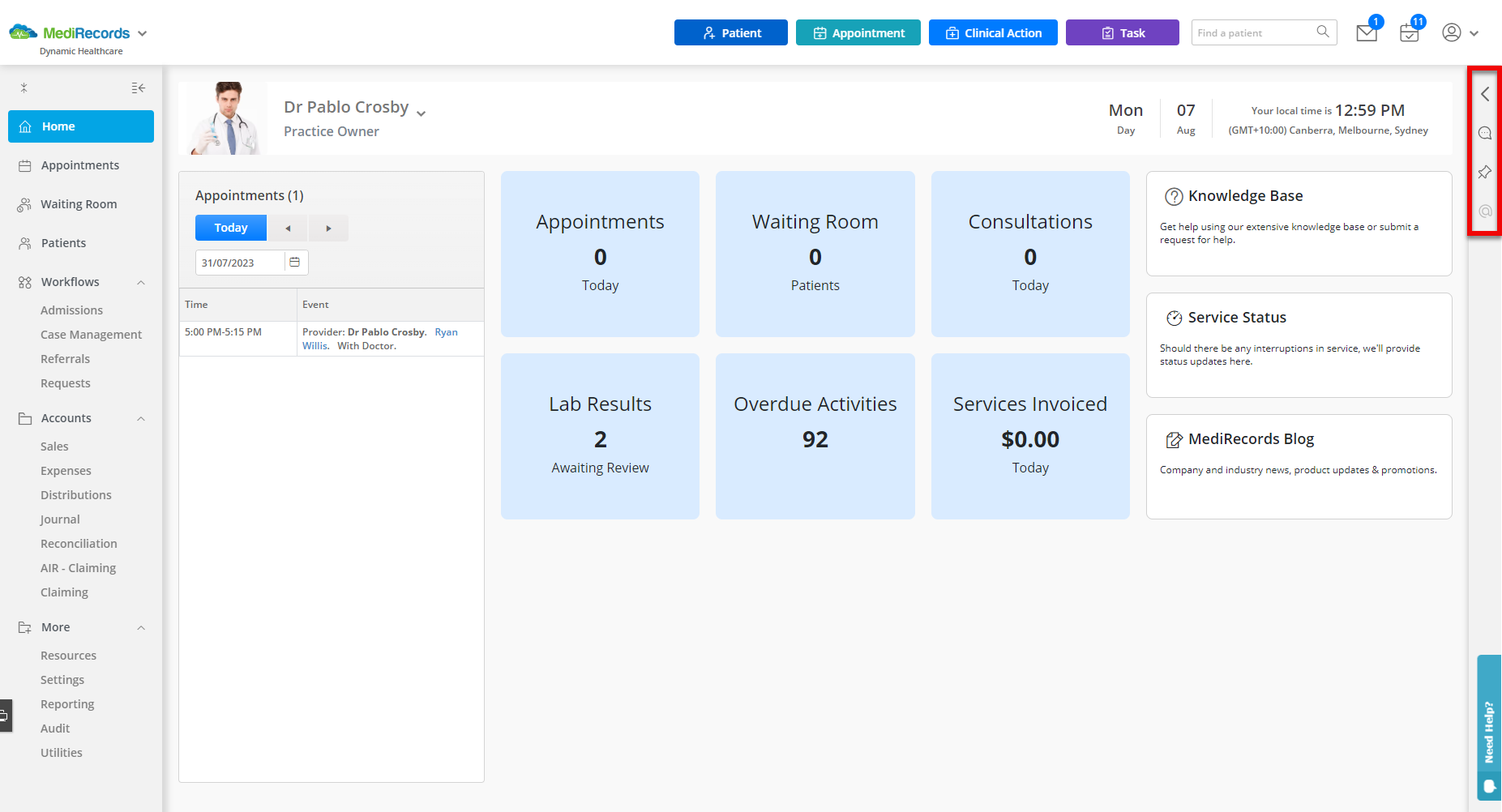Open the chat bubble icon in right rail

(x=1485, y=133)
